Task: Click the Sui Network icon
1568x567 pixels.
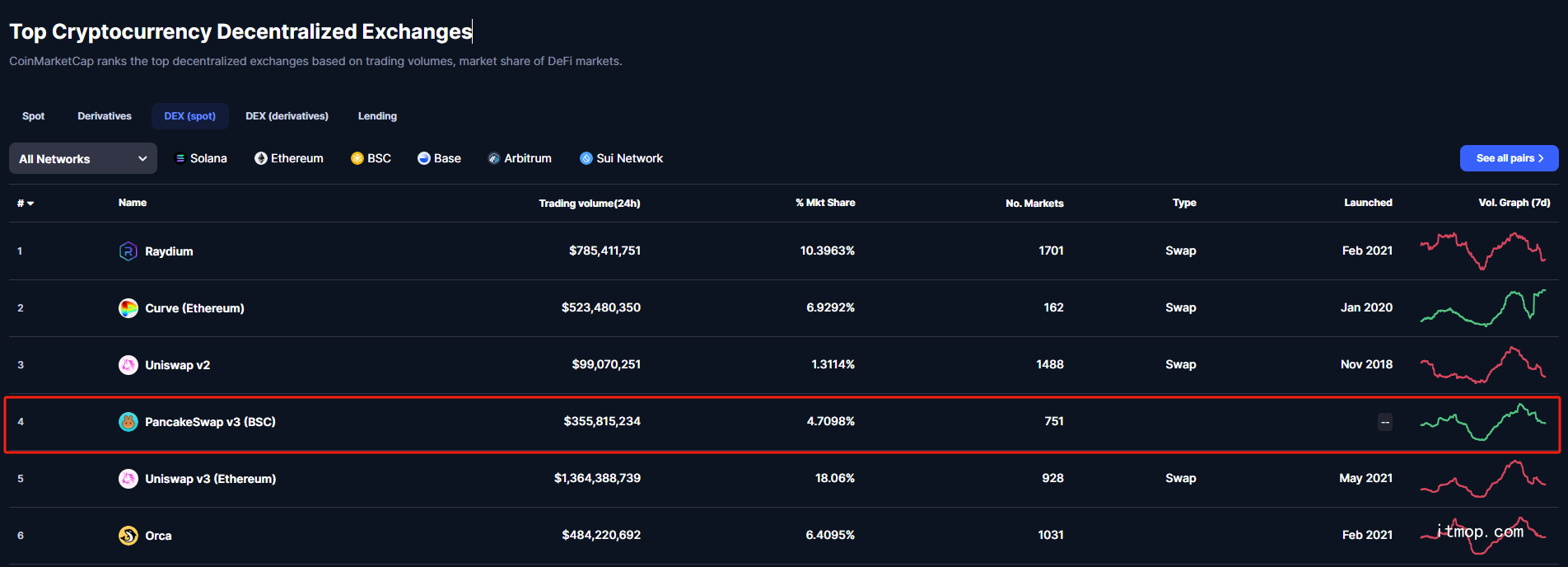Action: click(x=586, y=158)
